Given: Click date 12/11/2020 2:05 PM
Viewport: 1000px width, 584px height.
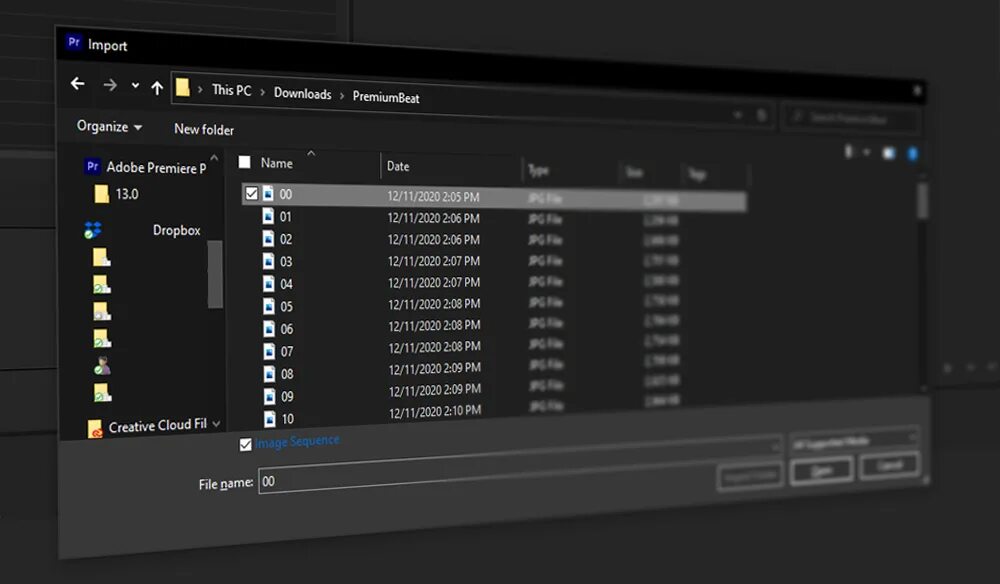Looking at the screenshot, I should [433, 196].
